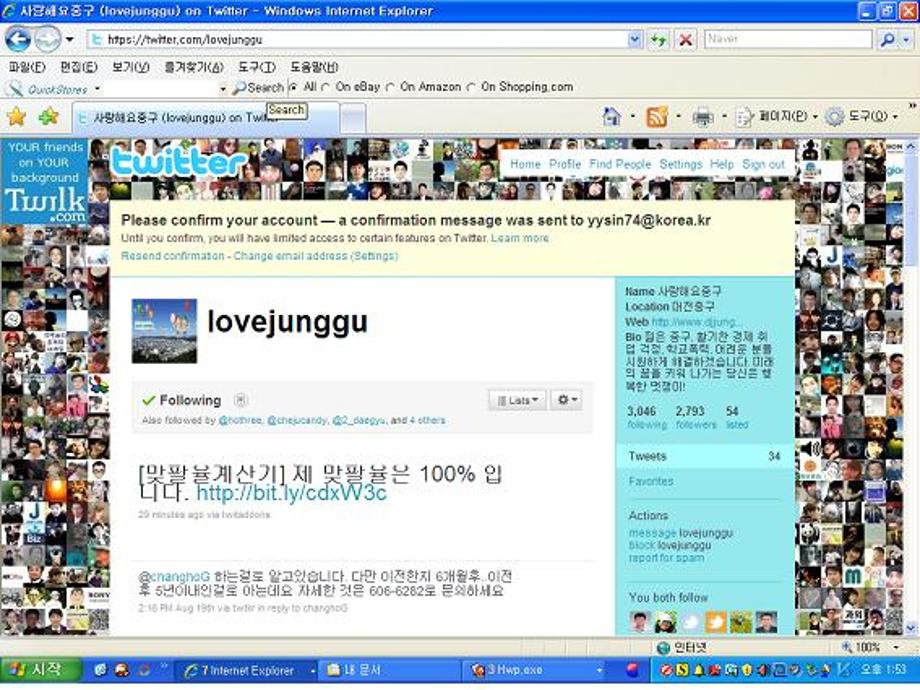The height and width of the screenshot is (690, 920).
Task: Click the QuickStores Search button
Action: tap(258, 88)
